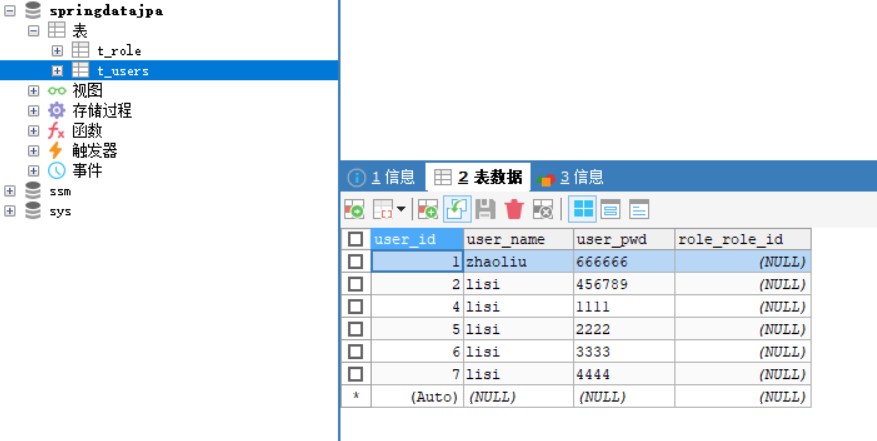This screenshot has height=441, width=877.
Task: Click the ssm database cylinder icon
Action: point(33,191)
